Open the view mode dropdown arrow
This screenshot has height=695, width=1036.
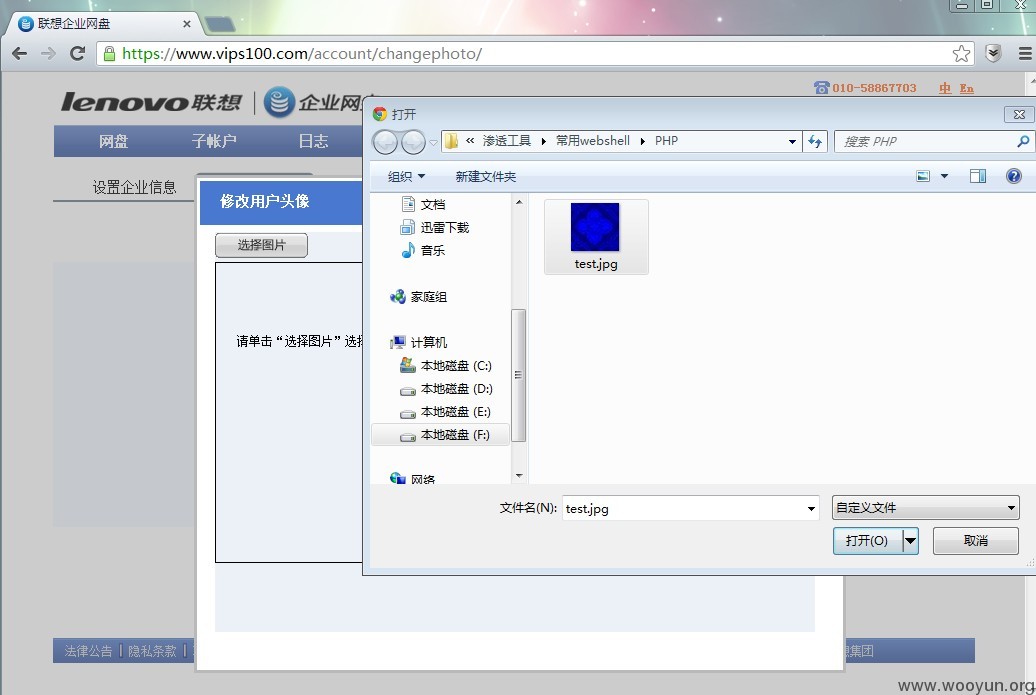[x=944, y=176]
